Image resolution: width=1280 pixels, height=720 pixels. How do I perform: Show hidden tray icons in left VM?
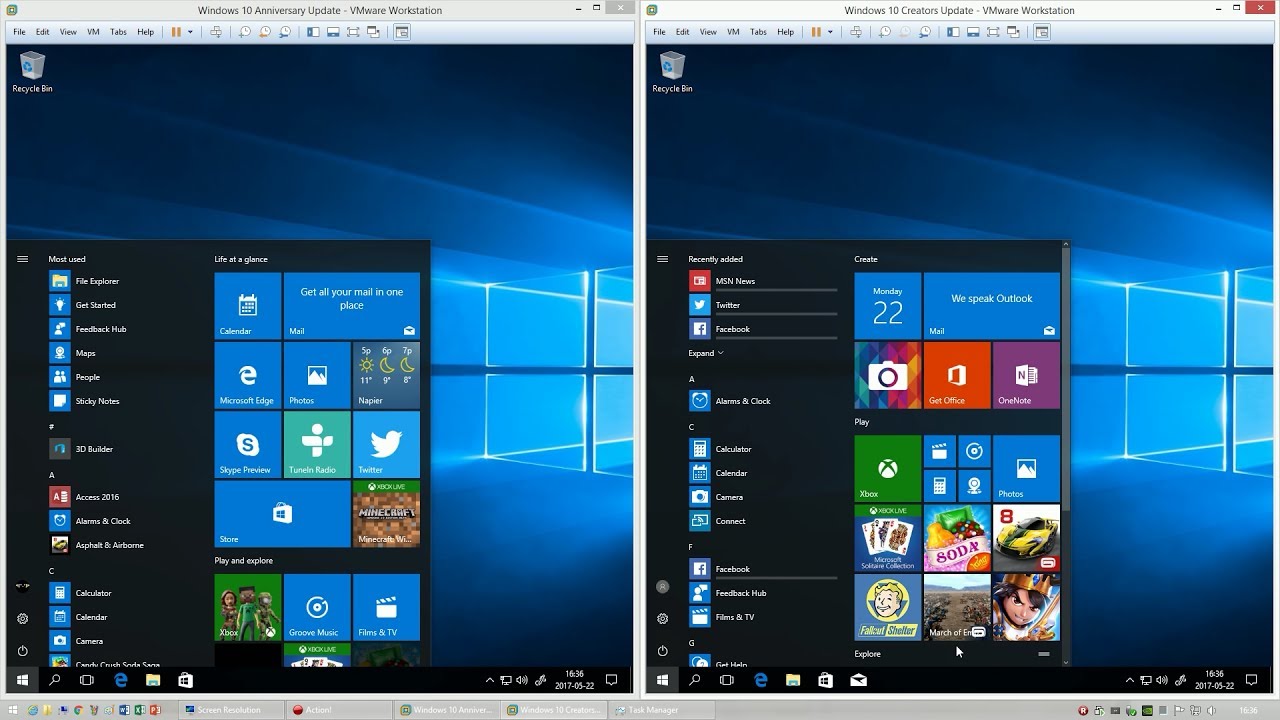tap(490, 680)
